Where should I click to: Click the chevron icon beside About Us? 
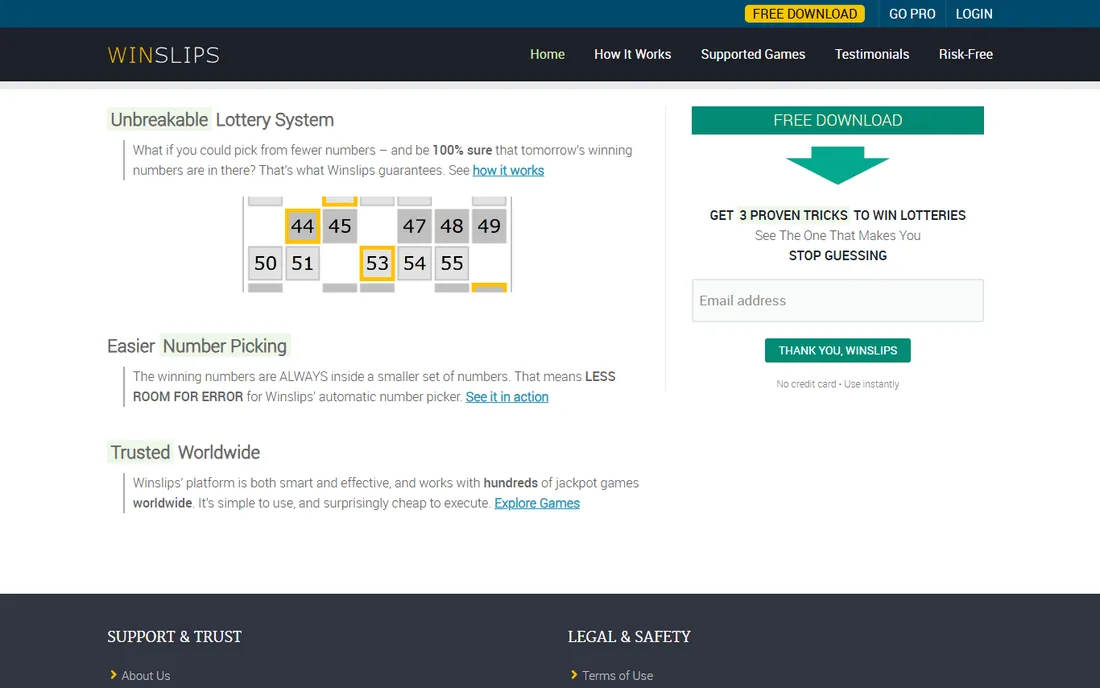tap(113, 675)
